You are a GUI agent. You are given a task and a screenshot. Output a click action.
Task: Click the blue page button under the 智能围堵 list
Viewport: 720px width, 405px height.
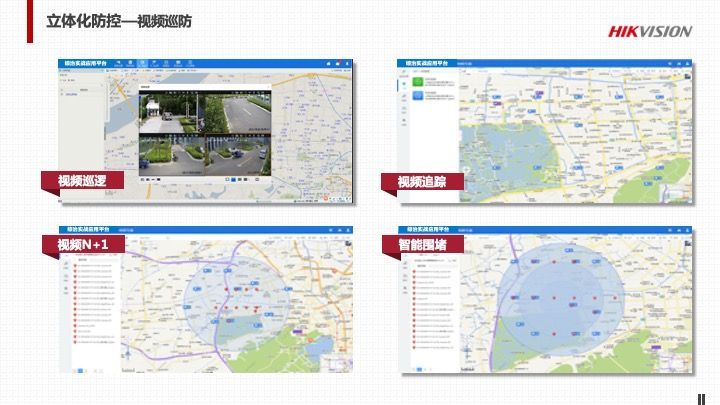[x=419, y=369]
